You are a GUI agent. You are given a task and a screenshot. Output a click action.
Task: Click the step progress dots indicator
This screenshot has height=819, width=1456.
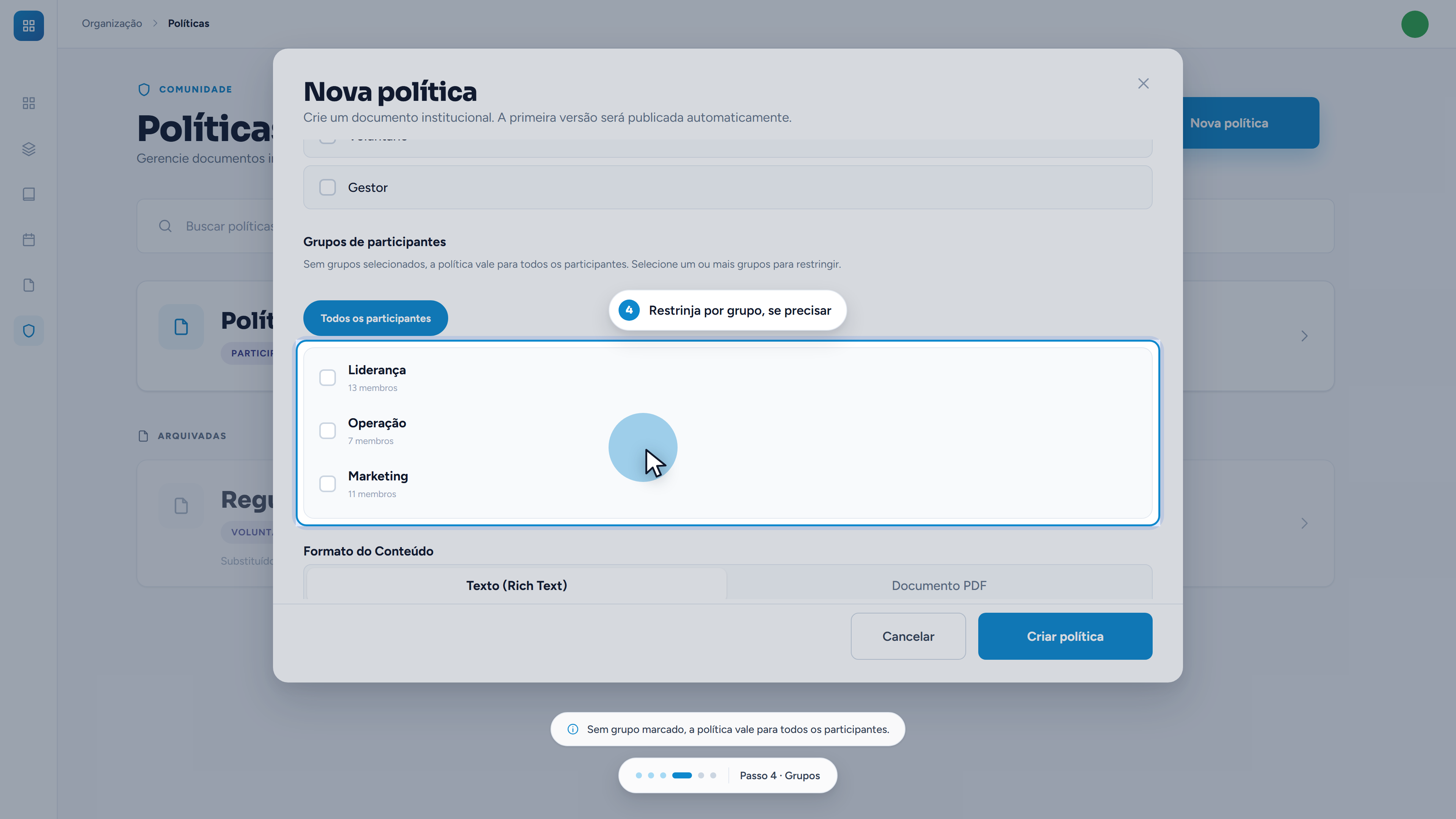pyautogui.click(x=676, y=775)
